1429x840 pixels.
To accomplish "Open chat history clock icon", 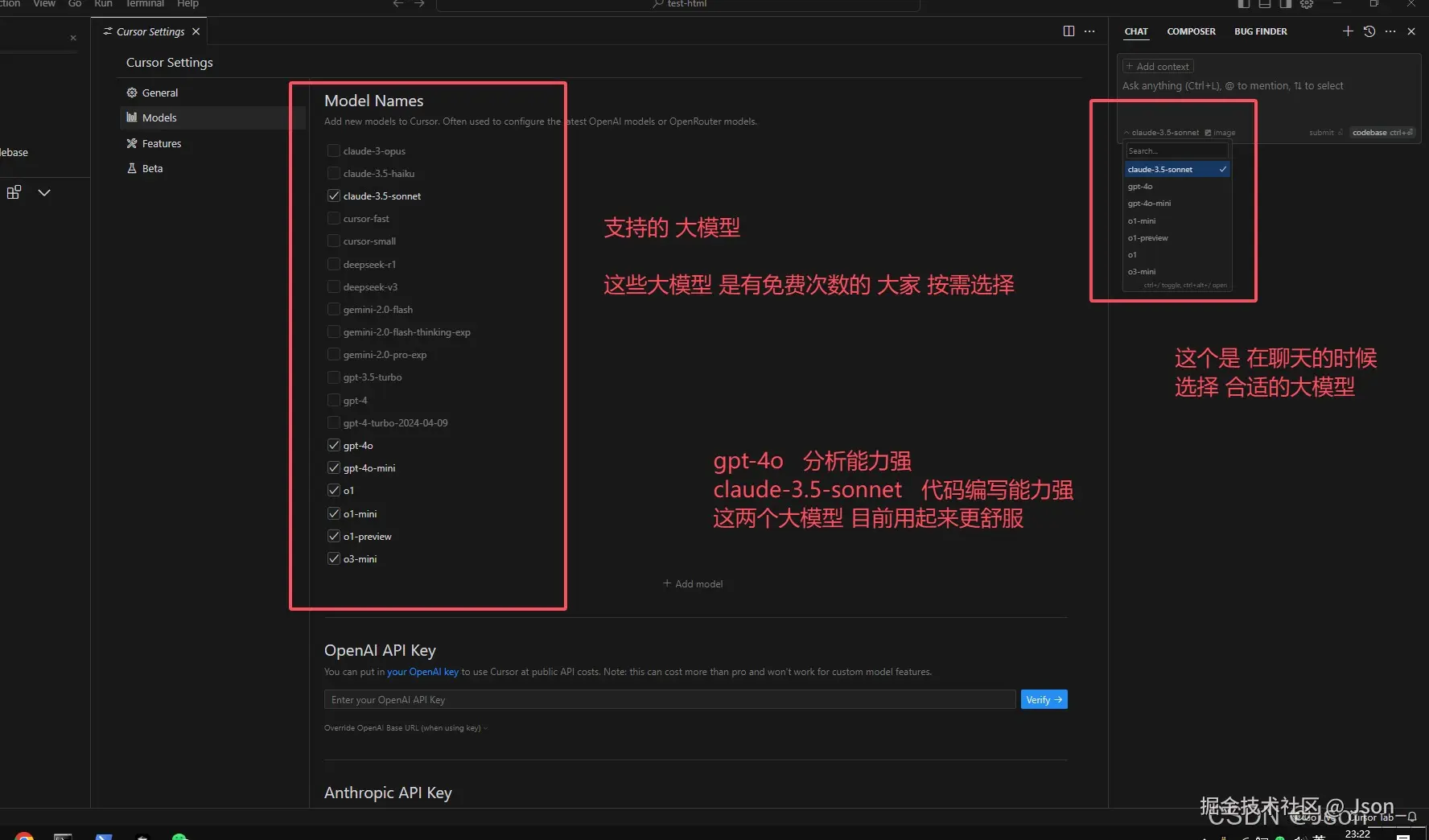I will point(1369,31).
